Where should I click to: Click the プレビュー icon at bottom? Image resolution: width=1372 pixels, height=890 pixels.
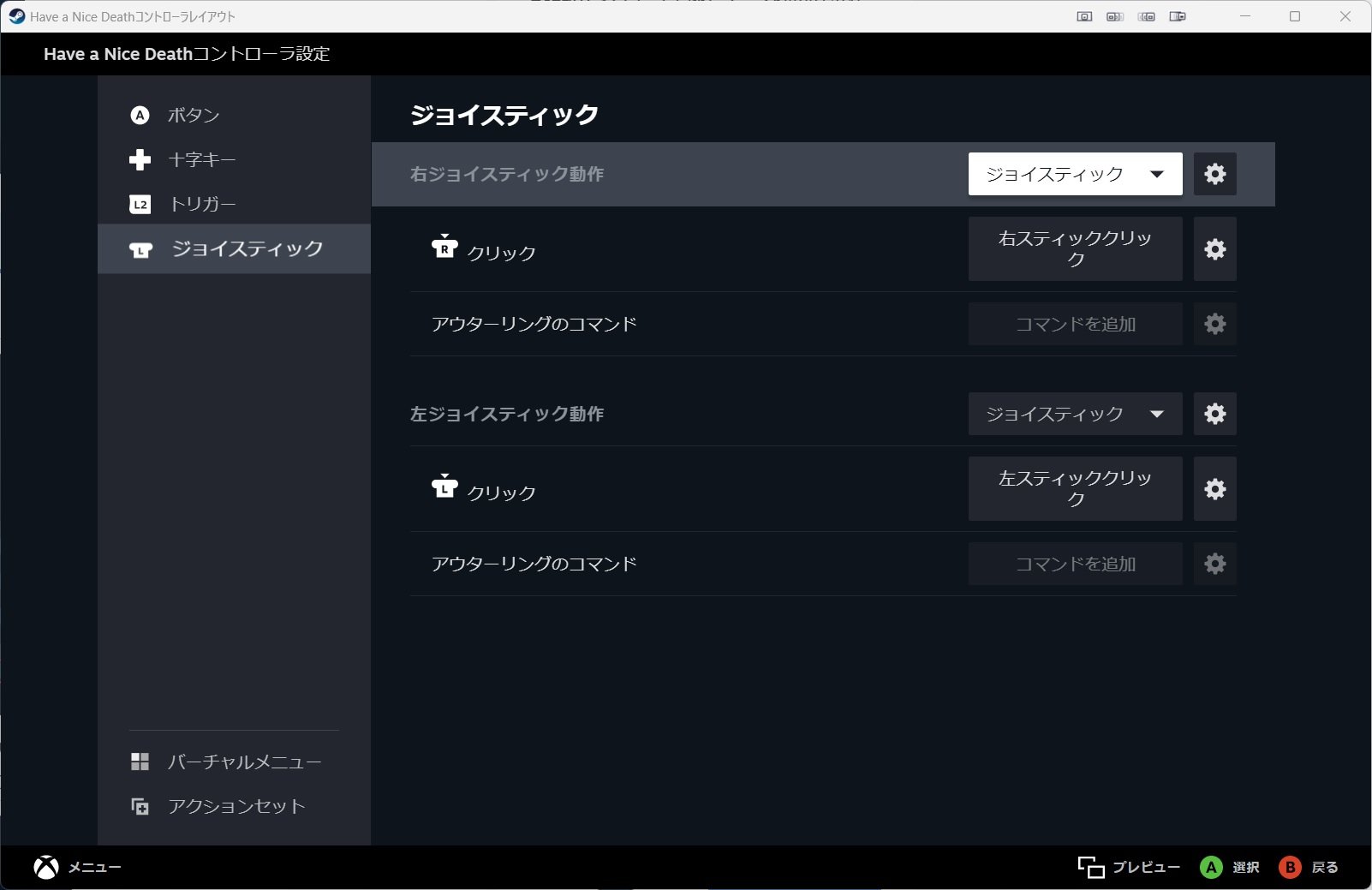point(1090,868)
